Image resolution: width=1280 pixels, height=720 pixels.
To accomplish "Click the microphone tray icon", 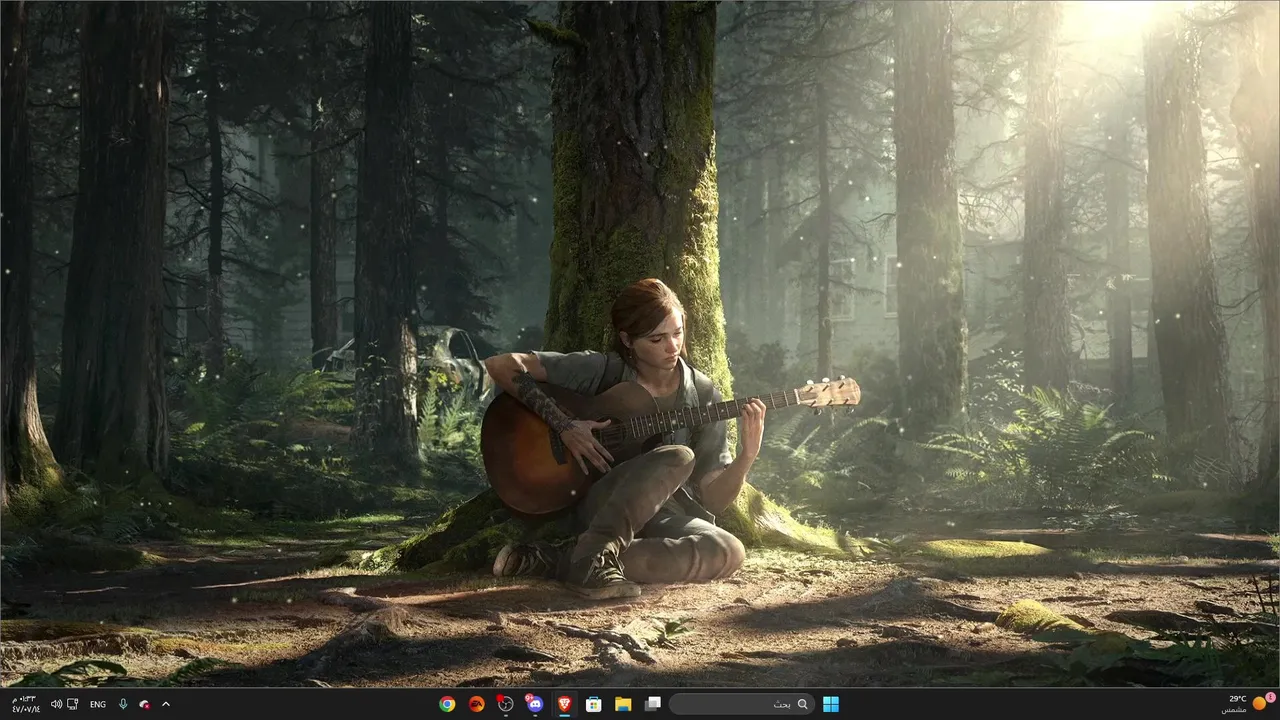I will [123, 704].
